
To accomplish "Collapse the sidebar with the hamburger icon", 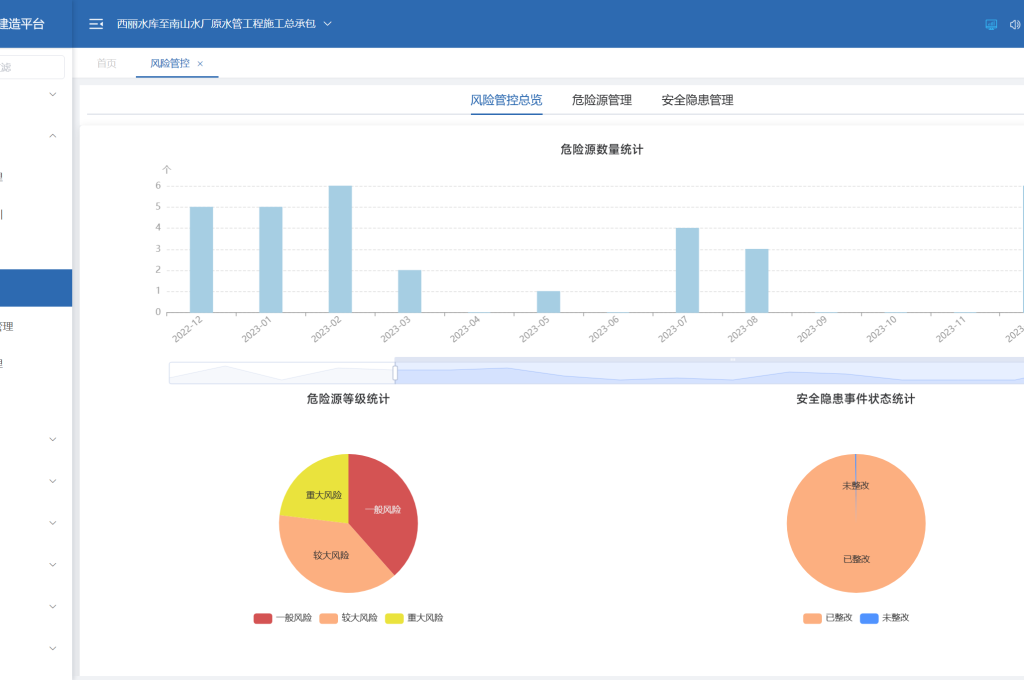I will click(x=96, y=24).
